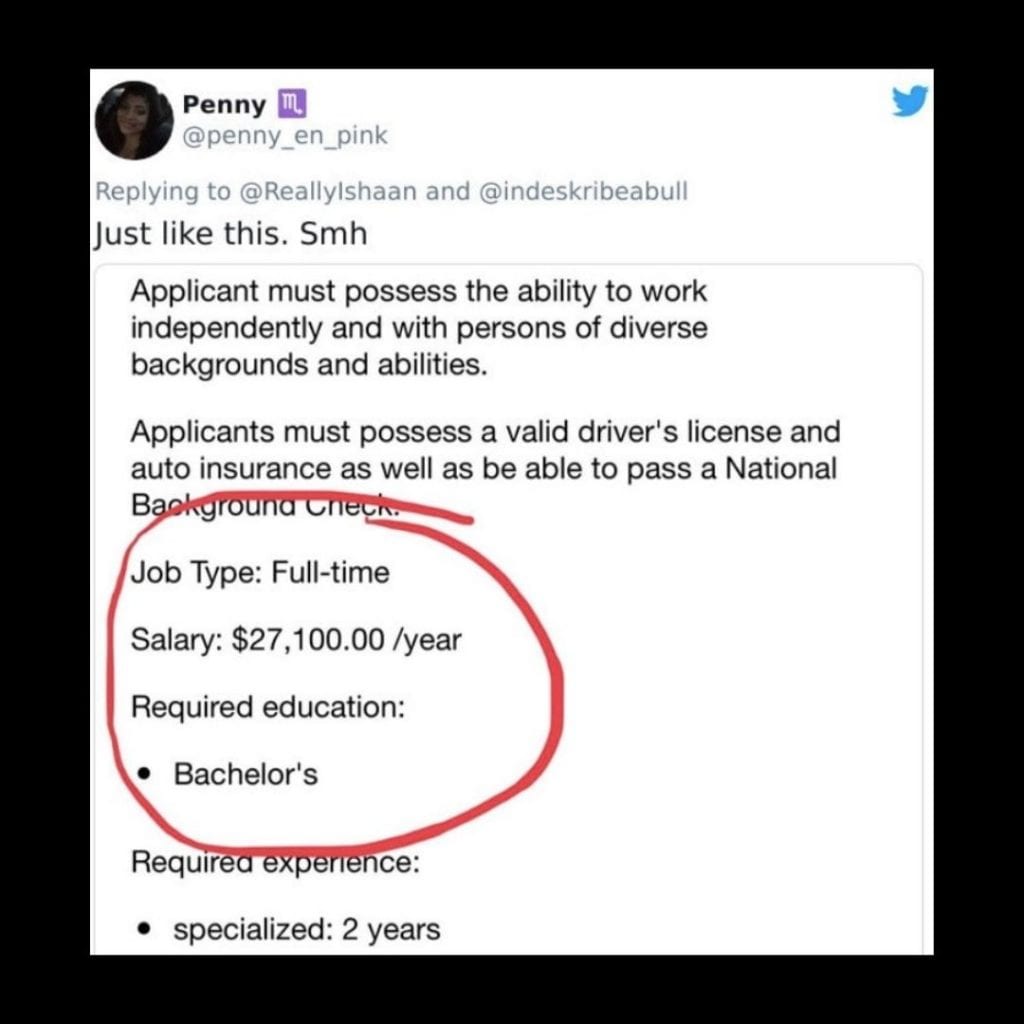The image size is (1024, 1024).
Task: Open the @indeskribeabull mention link
Action: coord(583,191)
